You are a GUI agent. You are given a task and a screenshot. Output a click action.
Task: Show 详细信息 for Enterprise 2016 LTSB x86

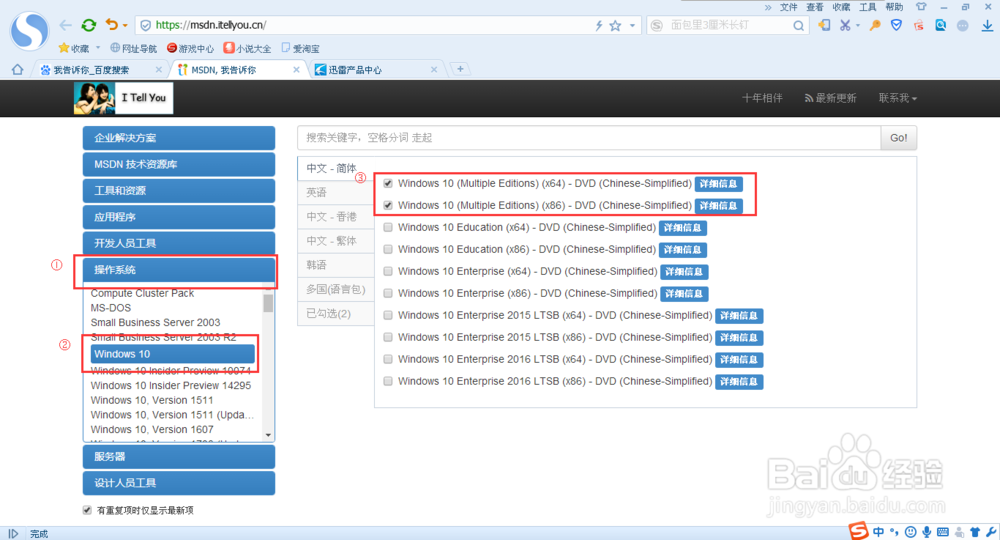(739, 381)
